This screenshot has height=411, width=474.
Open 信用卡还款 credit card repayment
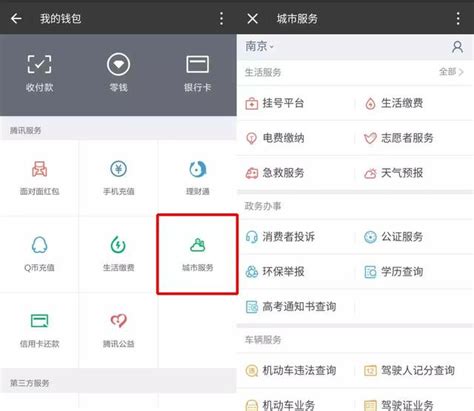39,330
